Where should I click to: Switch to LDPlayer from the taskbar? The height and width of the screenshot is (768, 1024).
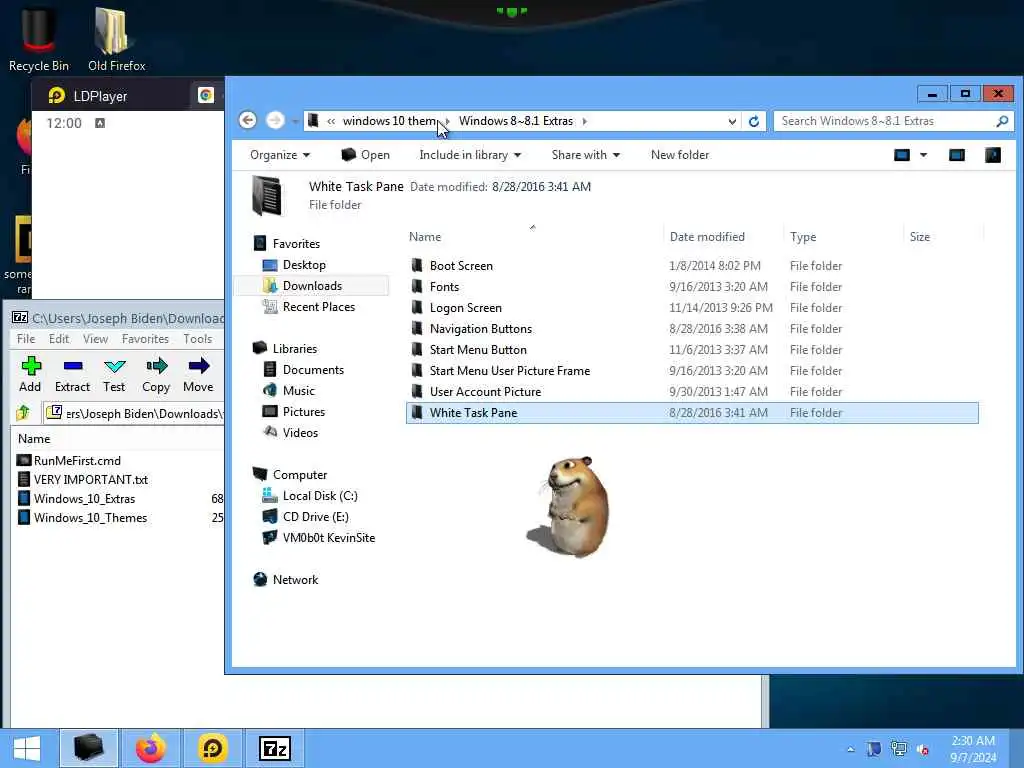[x=213, y=748]
